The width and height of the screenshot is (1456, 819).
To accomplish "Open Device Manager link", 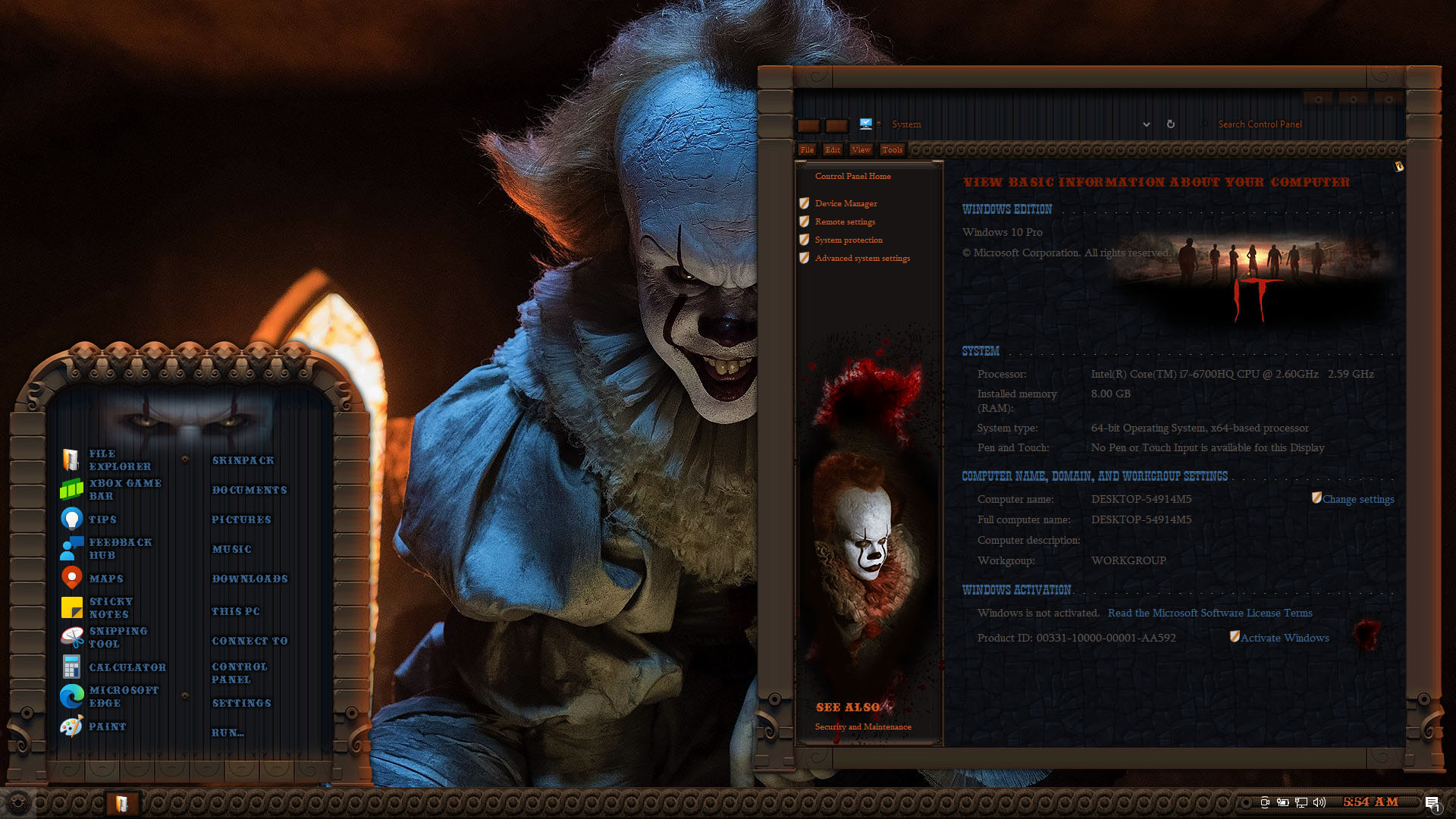I will pyautogui.click(x=846, y=203).
